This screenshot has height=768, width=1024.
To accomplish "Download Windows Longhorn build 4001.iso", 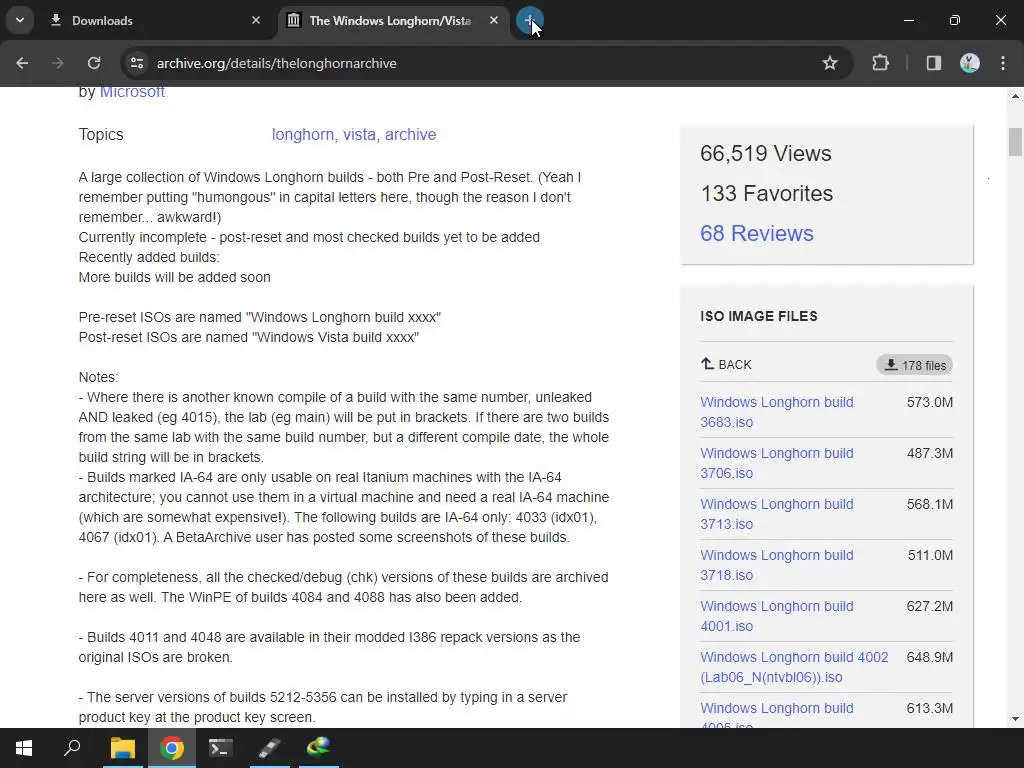I will pos(776,616).
